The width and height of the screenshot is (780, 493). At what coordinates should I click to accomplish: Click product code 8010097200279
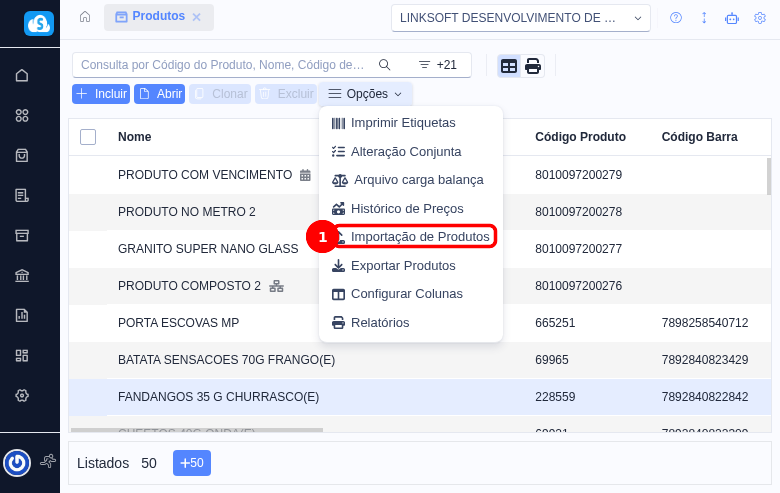pyautogui.click(x=579, y=175)
